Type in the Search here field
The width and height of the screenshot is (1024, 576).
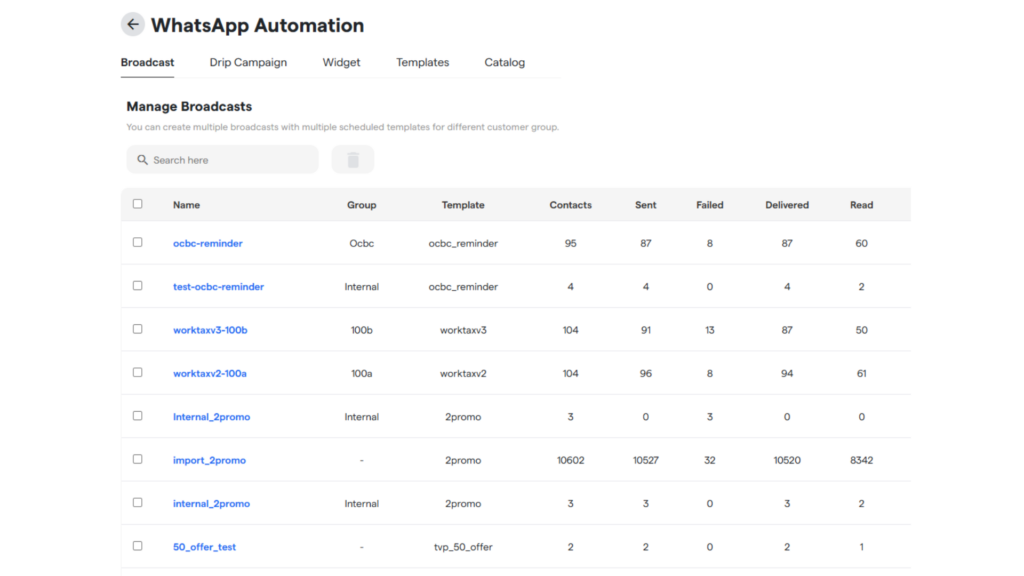[x=230, y=160]
